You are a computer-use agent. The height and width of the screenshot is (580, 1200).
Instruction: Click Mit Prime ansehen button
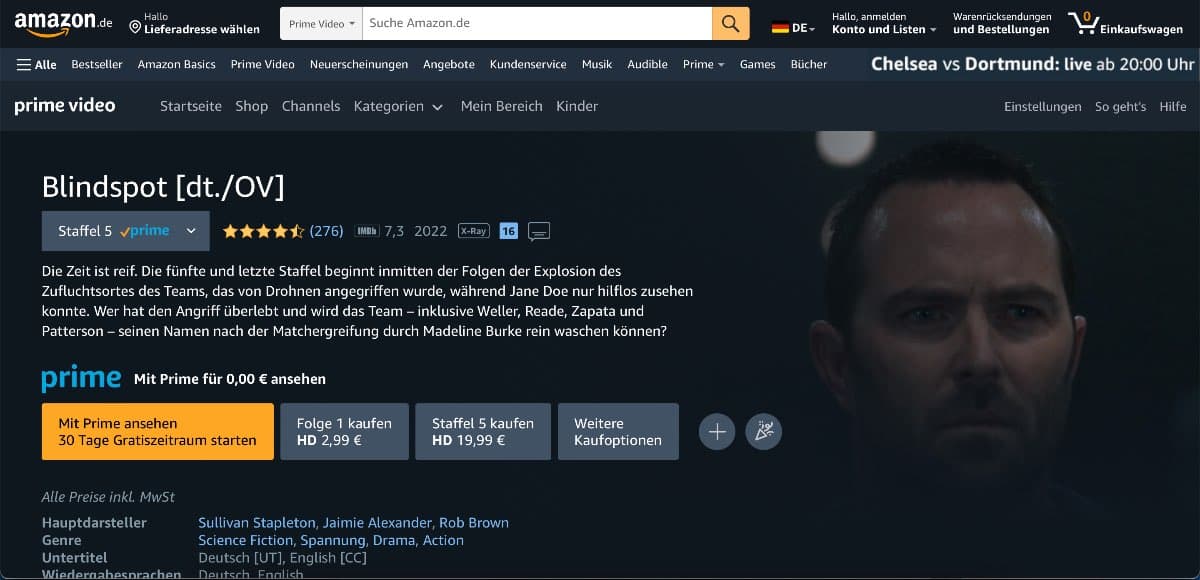pyautogui.click(x=158, y=432)
